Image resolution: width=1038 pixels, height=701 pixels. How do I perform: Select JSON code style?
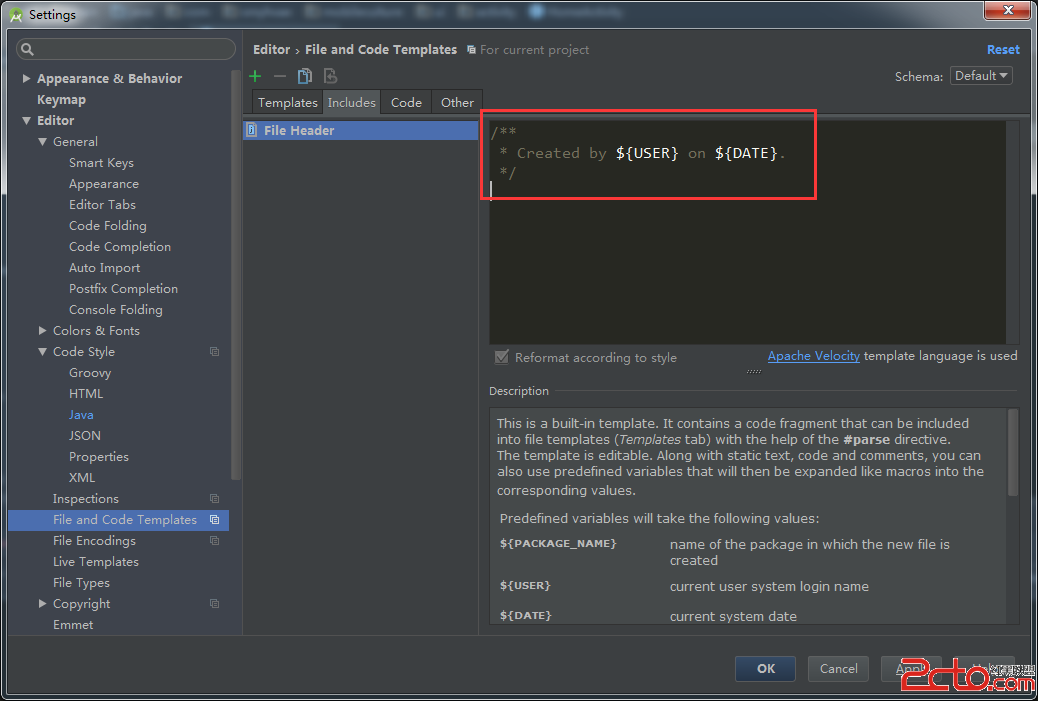[x=85, y=436]
